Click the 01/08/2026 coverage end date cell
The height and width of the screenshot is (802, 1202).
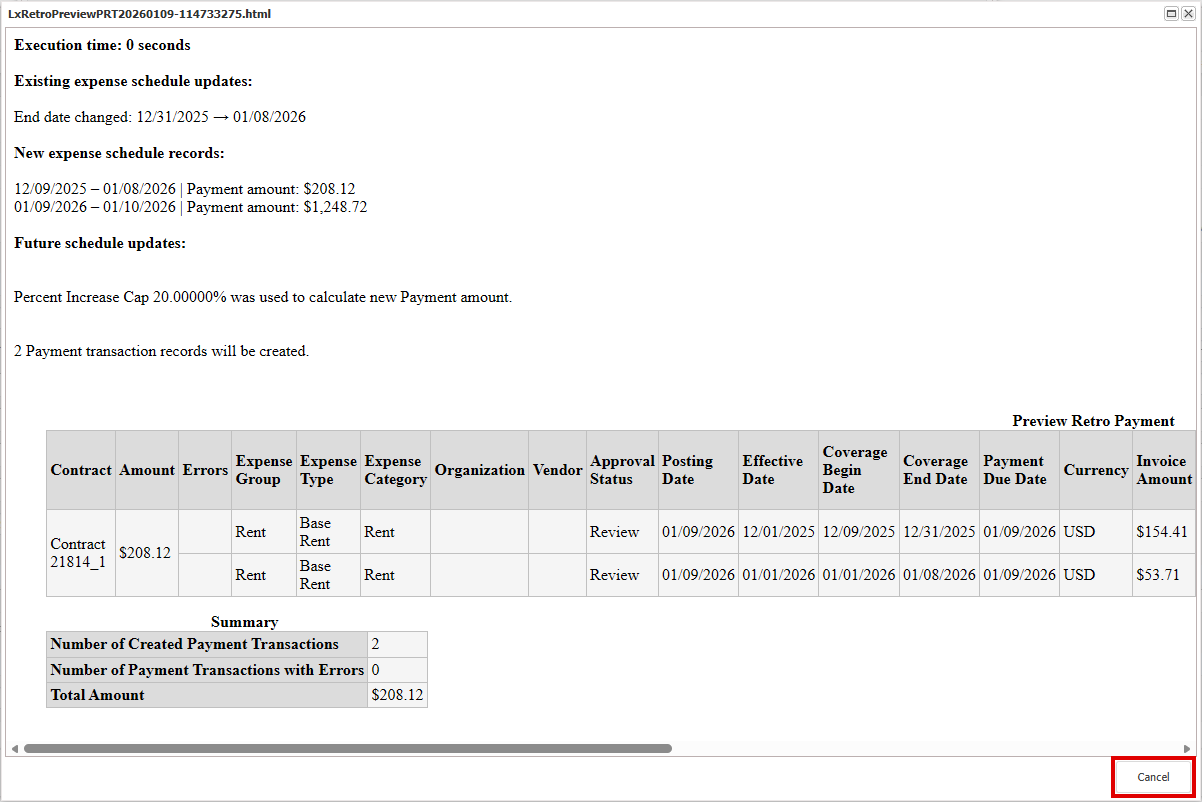(939, 575)
